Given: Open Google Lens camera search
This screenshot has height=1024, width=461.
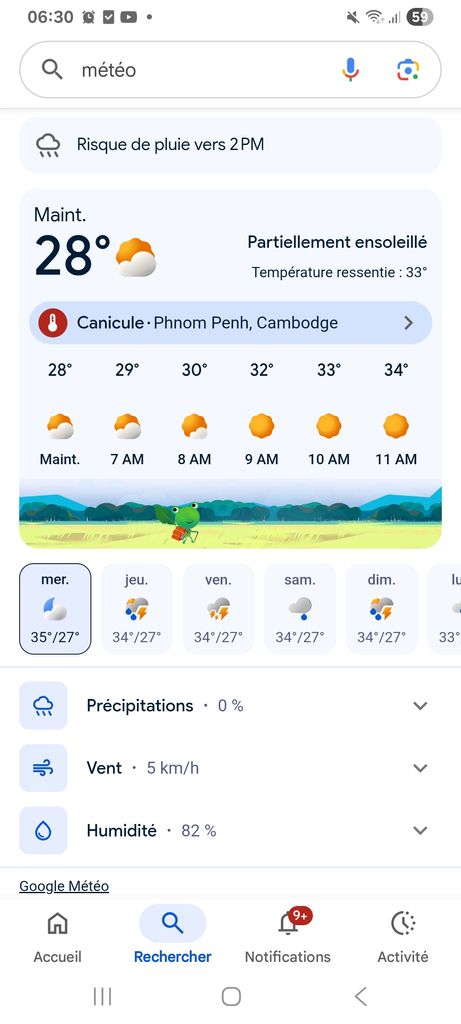Looking at the screenshot, I should pos(407,69).
